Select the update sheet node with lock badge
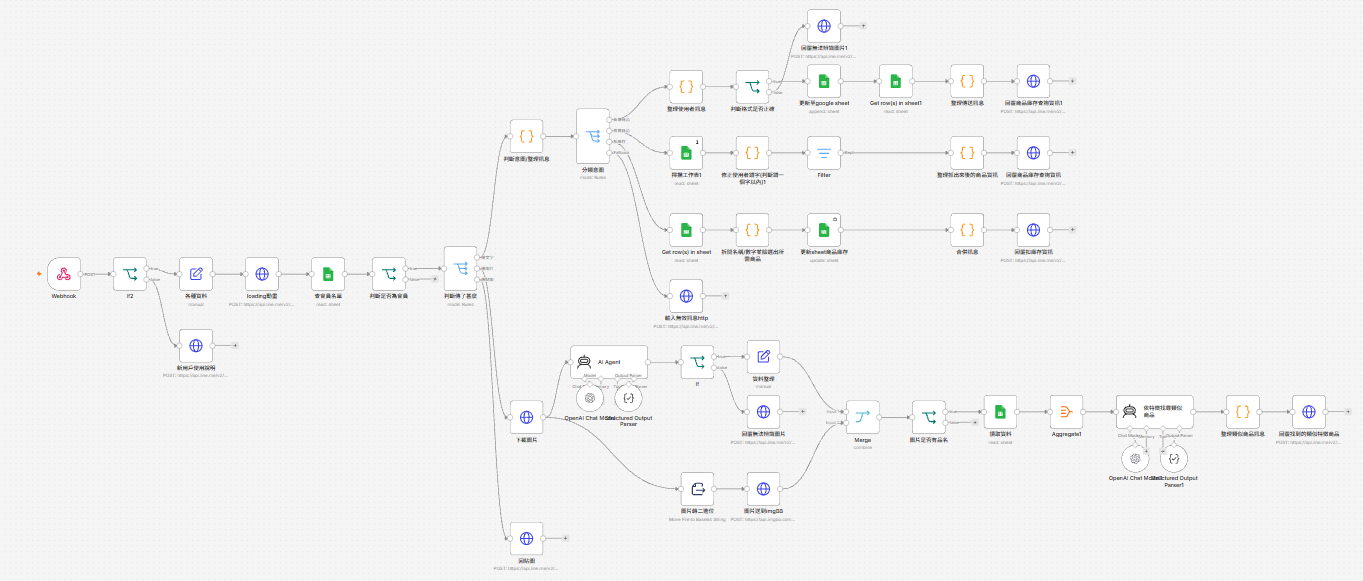 tap(824, 230)
